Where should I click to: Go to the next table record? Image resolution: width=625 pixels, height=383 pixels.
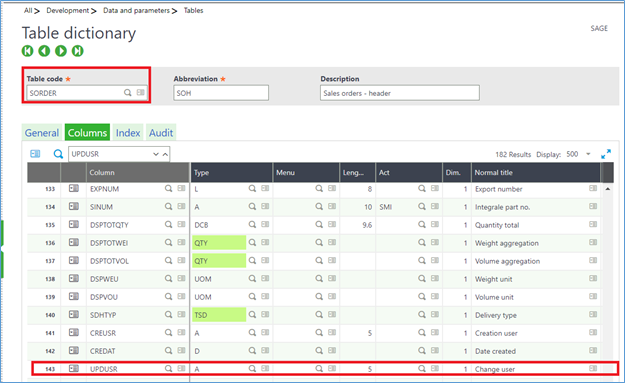[61, 51]
